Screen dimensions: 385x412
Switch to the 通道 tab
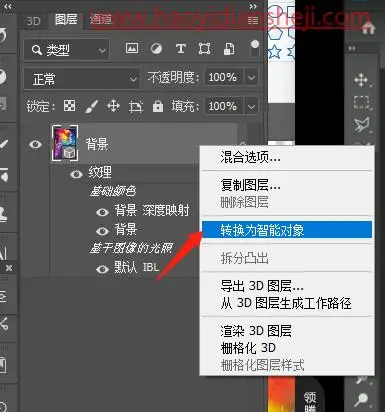pos(101,20)
